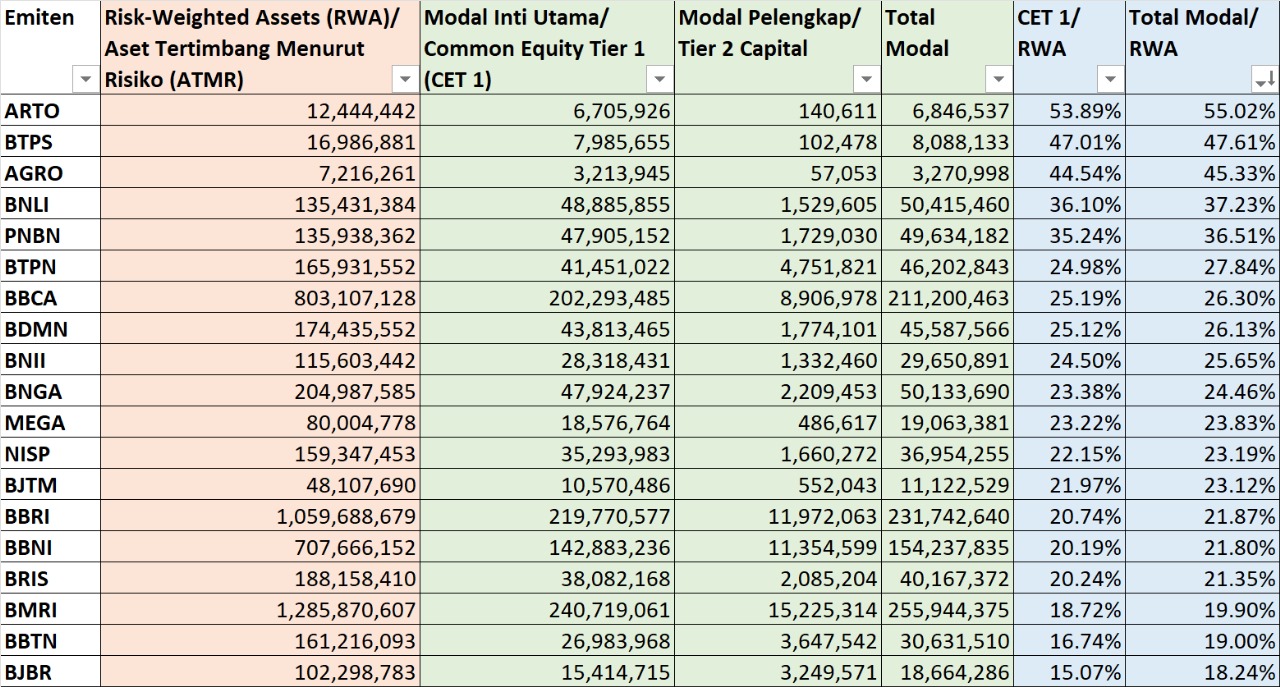Select the BNLI ticker cell
This screenshot has height=687, width=1280.
tap(50, 204)
